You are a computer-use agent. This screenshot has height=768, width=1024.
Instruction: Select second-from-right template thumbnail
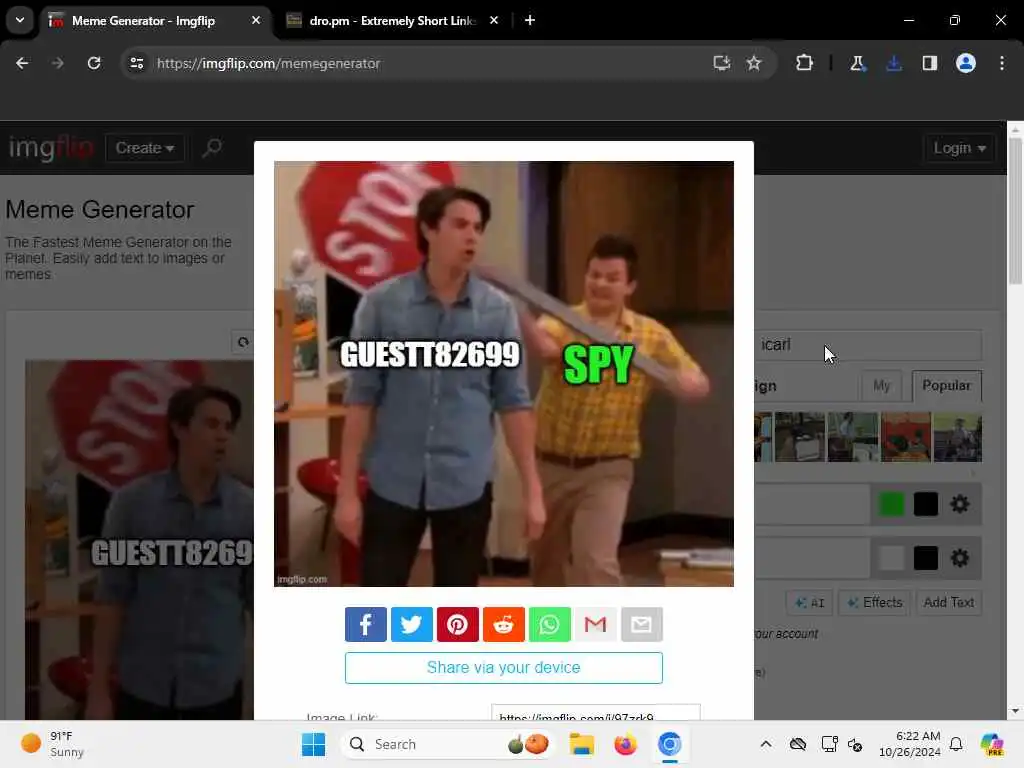[905, 437]
